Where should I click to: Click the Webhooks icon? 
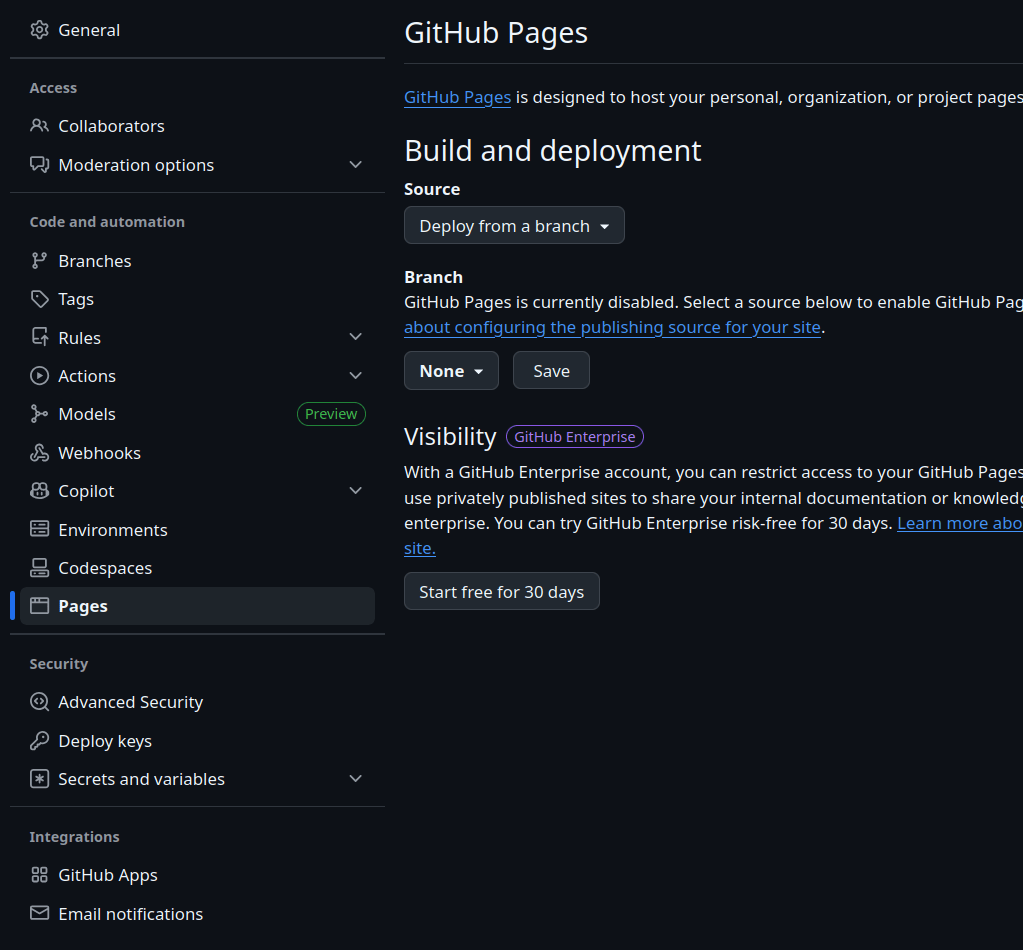coord(39,453)
